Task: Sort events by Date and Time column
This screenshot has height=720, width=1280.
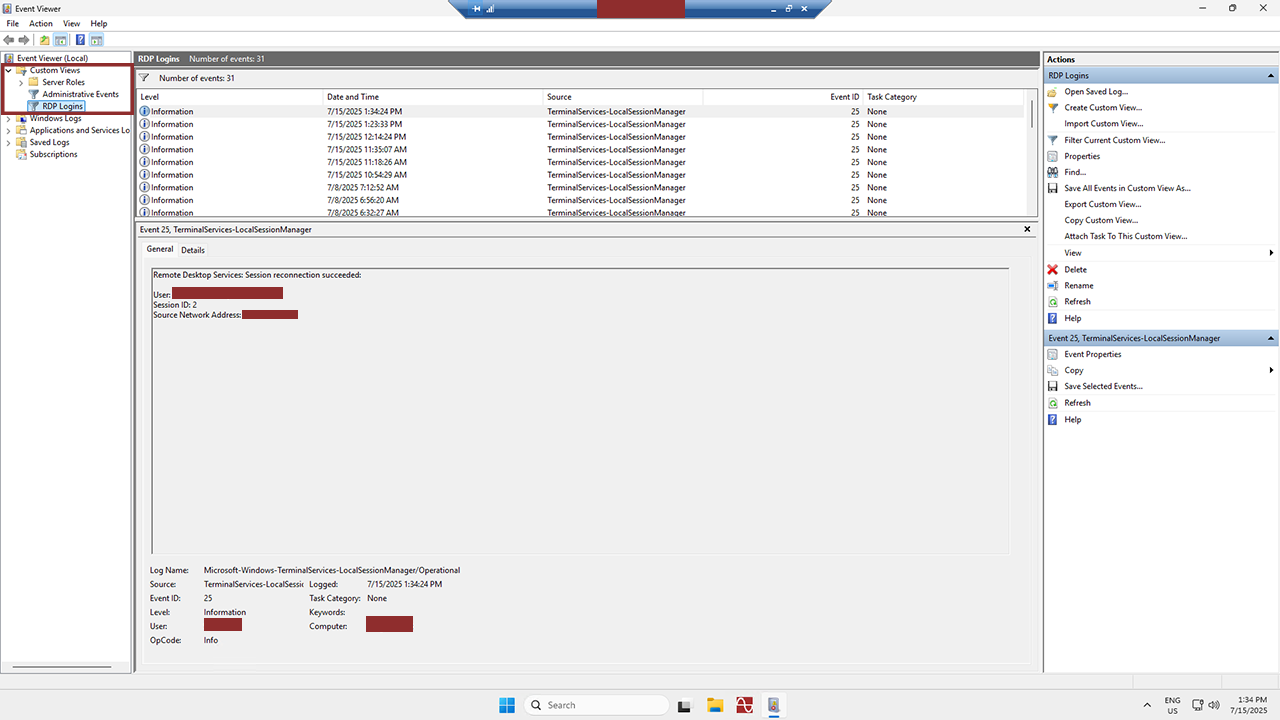Action: (353, 97)
